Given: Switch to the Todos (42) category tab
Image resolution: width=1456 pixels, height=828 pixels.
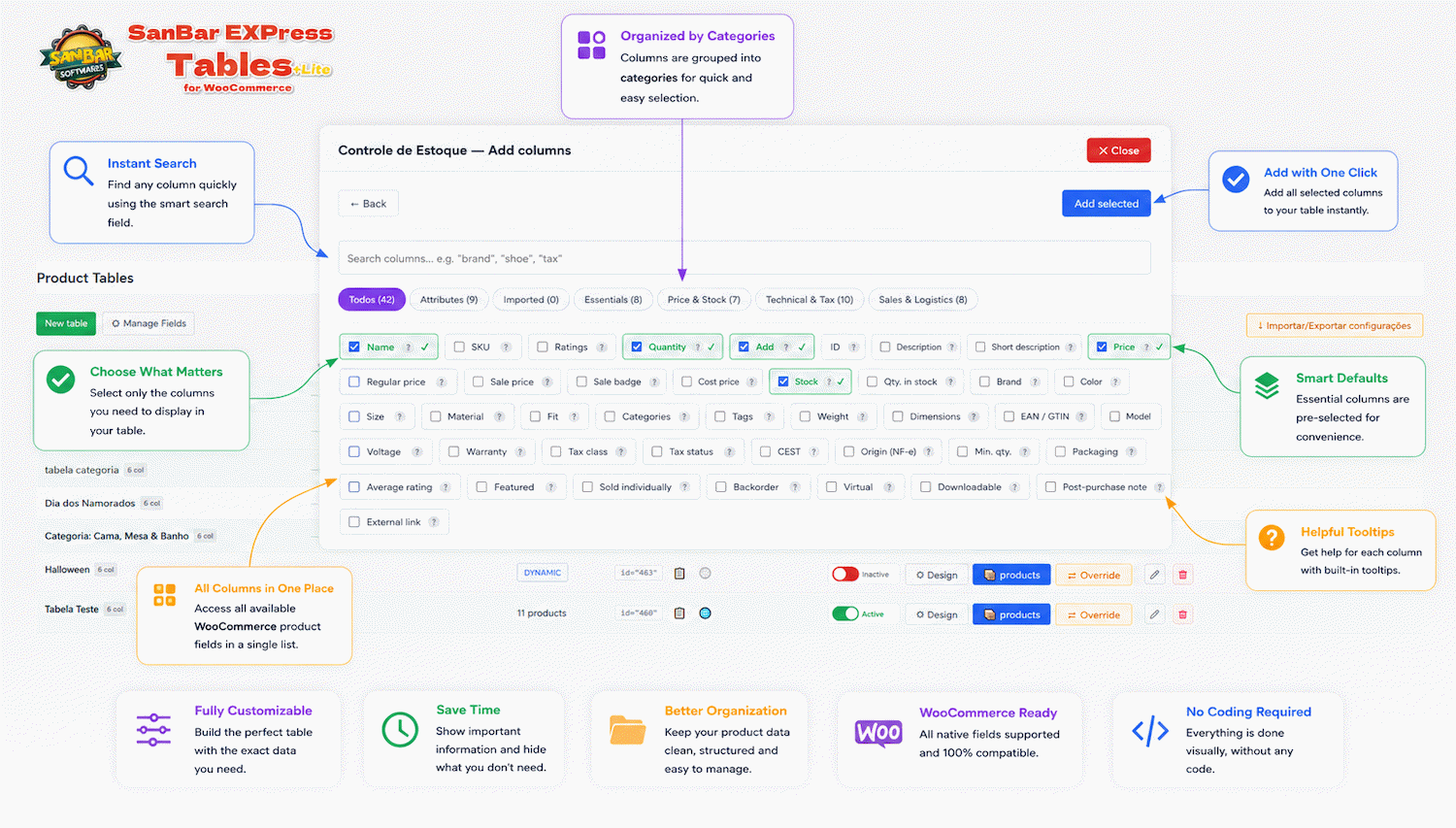Looking at the screenshot, I should 372,300.
